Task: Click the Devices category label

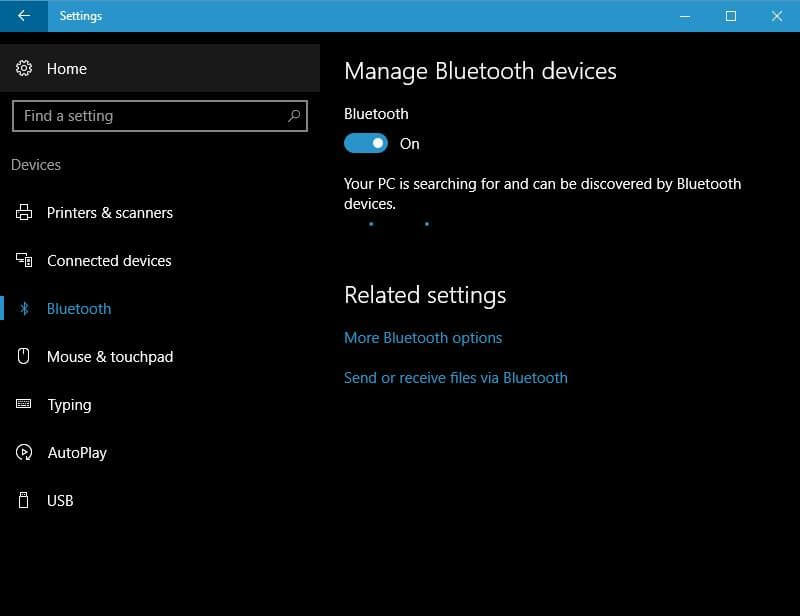Action: (x=36, y=164)
